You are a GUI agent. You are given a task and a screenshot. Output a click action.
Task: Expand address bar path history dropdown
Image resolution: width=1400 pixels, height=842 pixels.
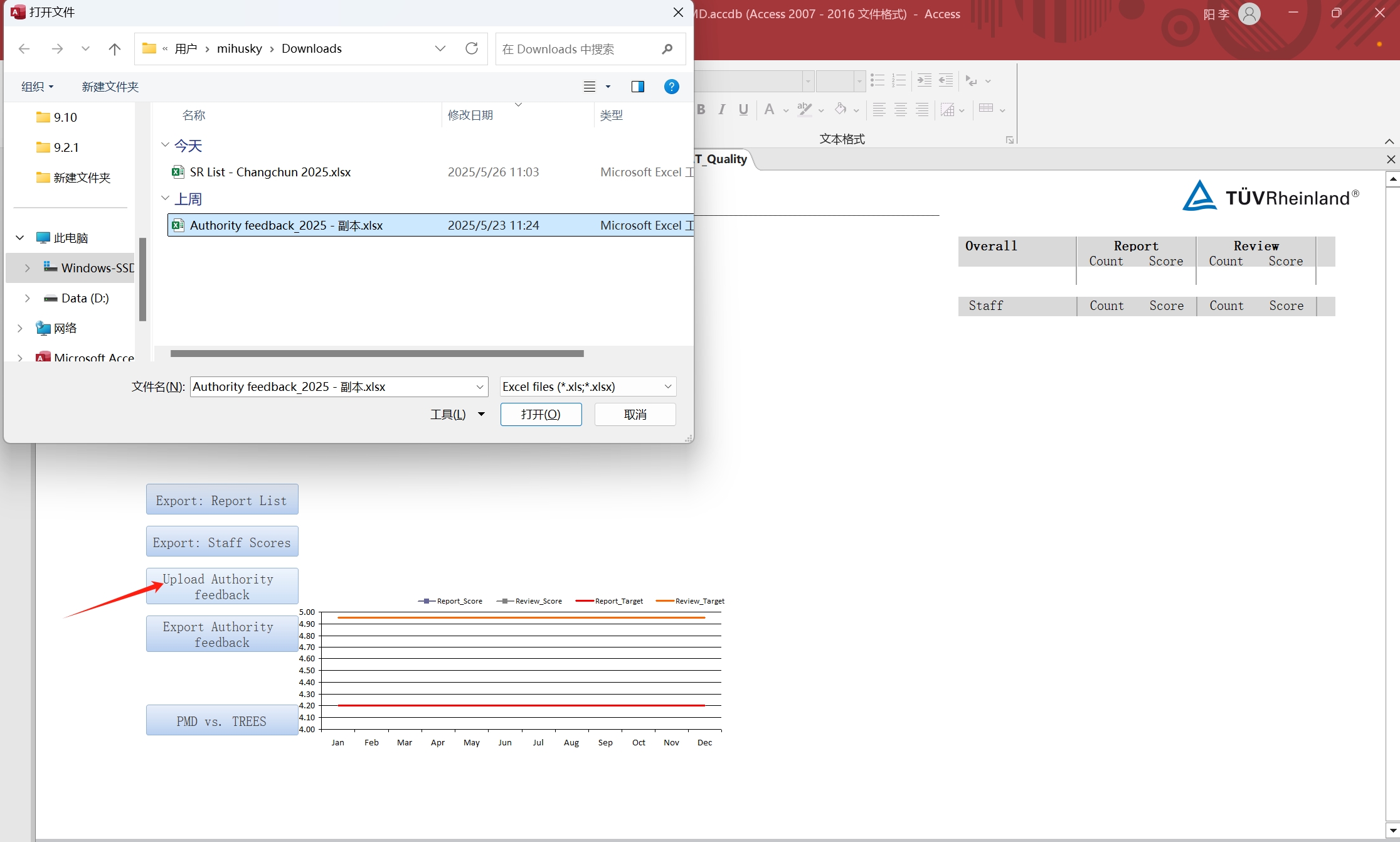[440, 48]
